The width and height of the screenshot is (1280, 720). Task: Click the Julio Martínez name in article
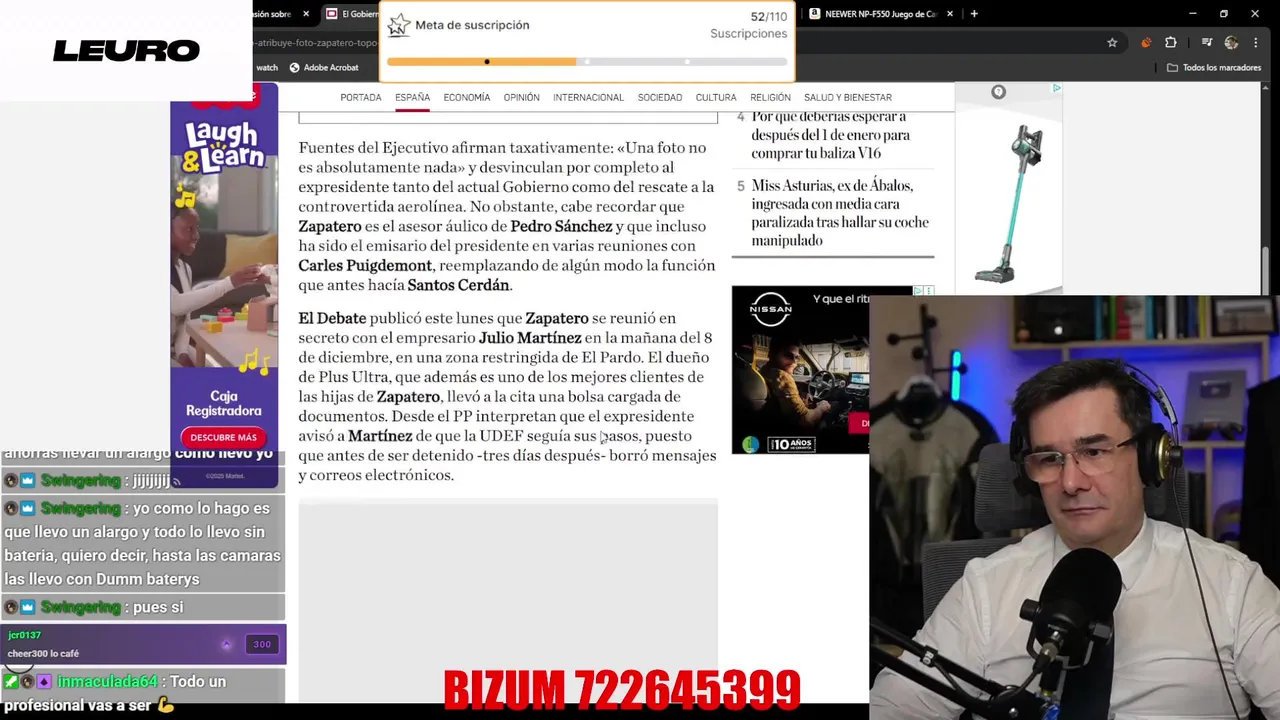point(530,338)
